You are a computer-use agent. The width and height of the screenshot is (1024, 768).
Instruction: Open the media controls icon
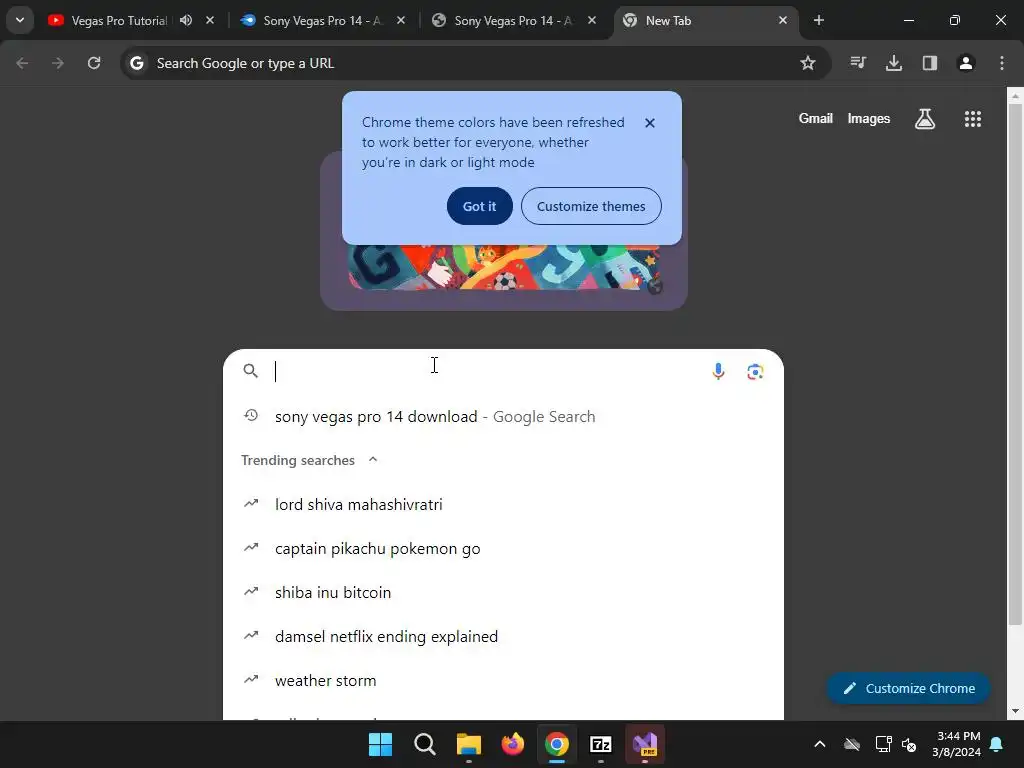(x=858, y=63)
